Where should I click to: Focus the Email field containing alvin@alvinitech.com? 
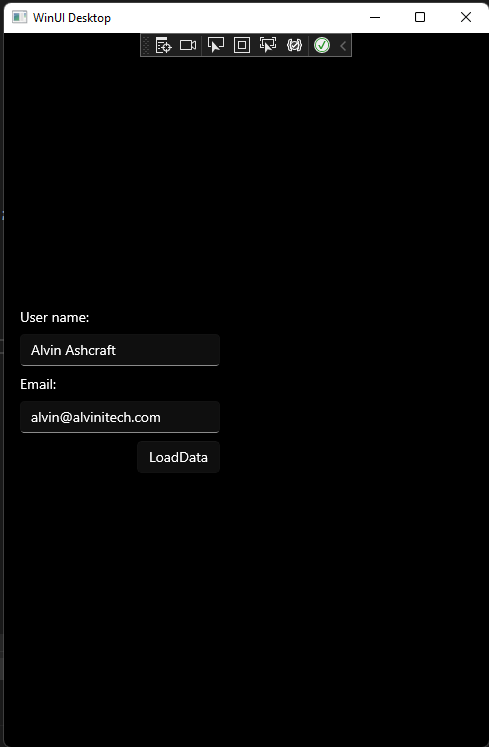[120, 417]
